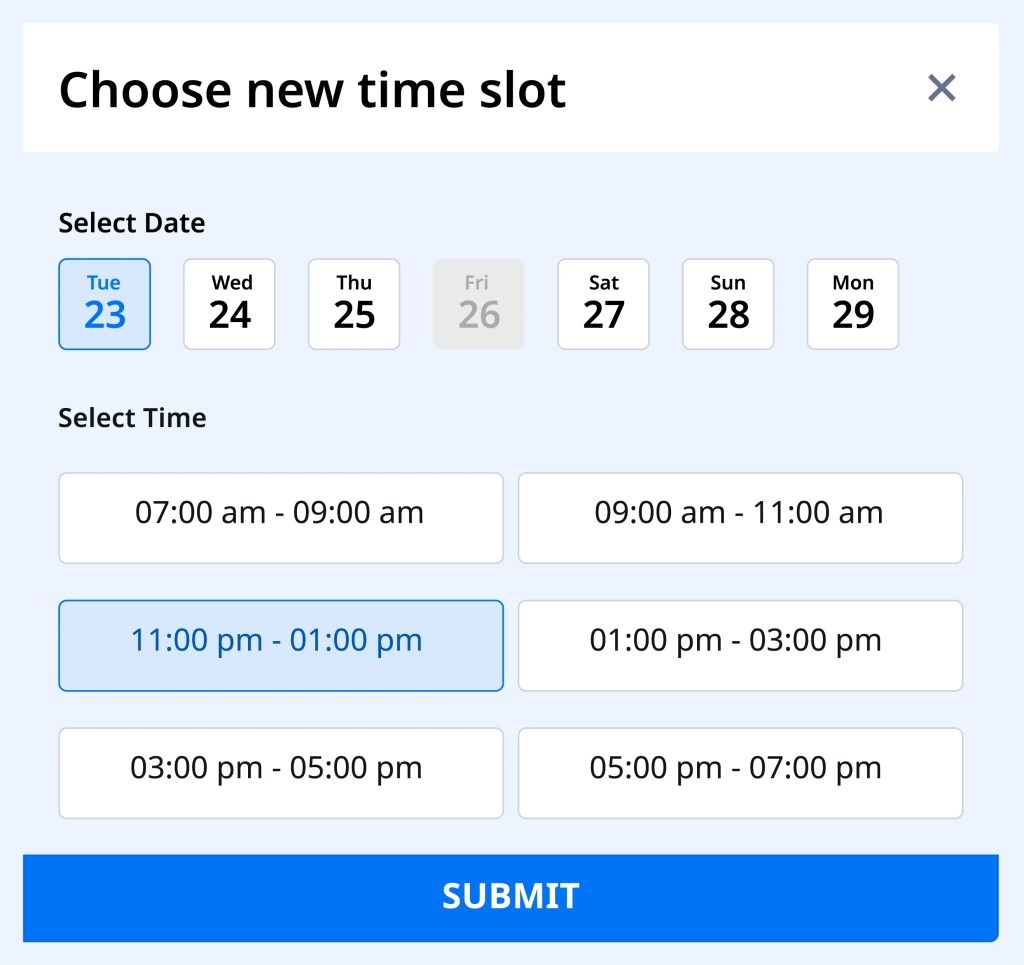
Task: Pick Monday 29 date tile
Action: [x=853, y=304]
